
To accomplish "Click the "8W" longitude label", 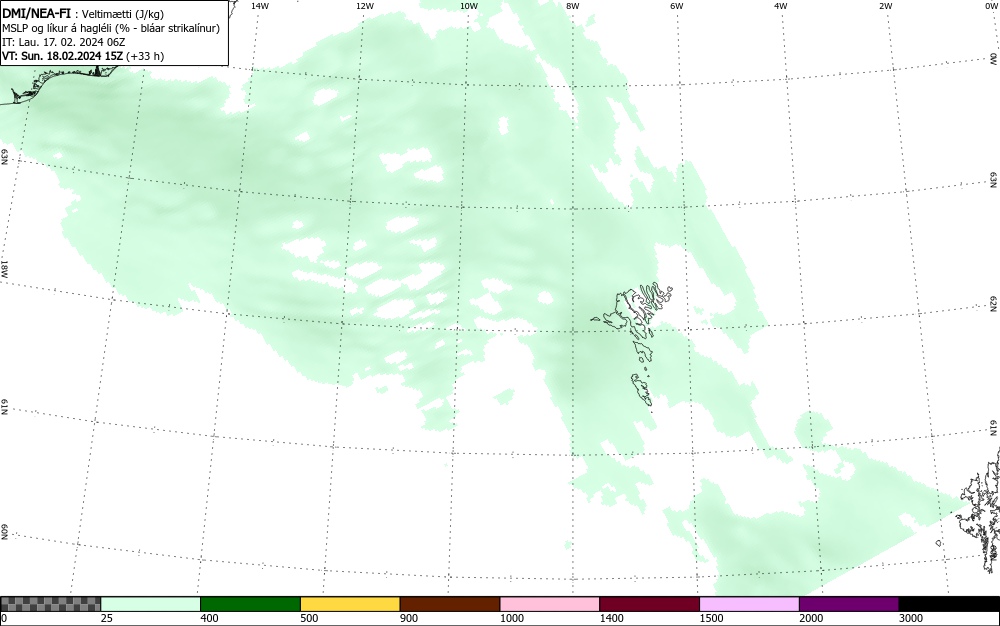I will tap(573, 6).
